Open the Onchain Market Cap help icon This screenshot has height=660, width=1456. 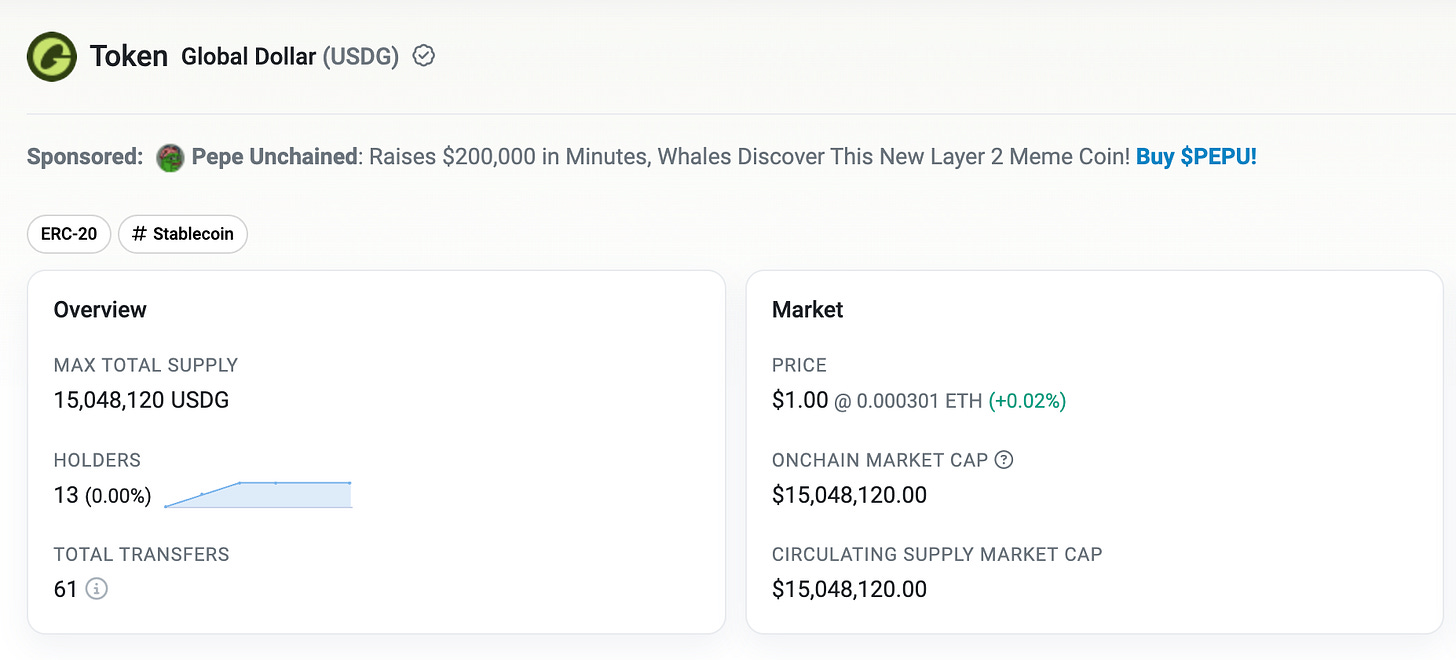tap(1005, 460)
